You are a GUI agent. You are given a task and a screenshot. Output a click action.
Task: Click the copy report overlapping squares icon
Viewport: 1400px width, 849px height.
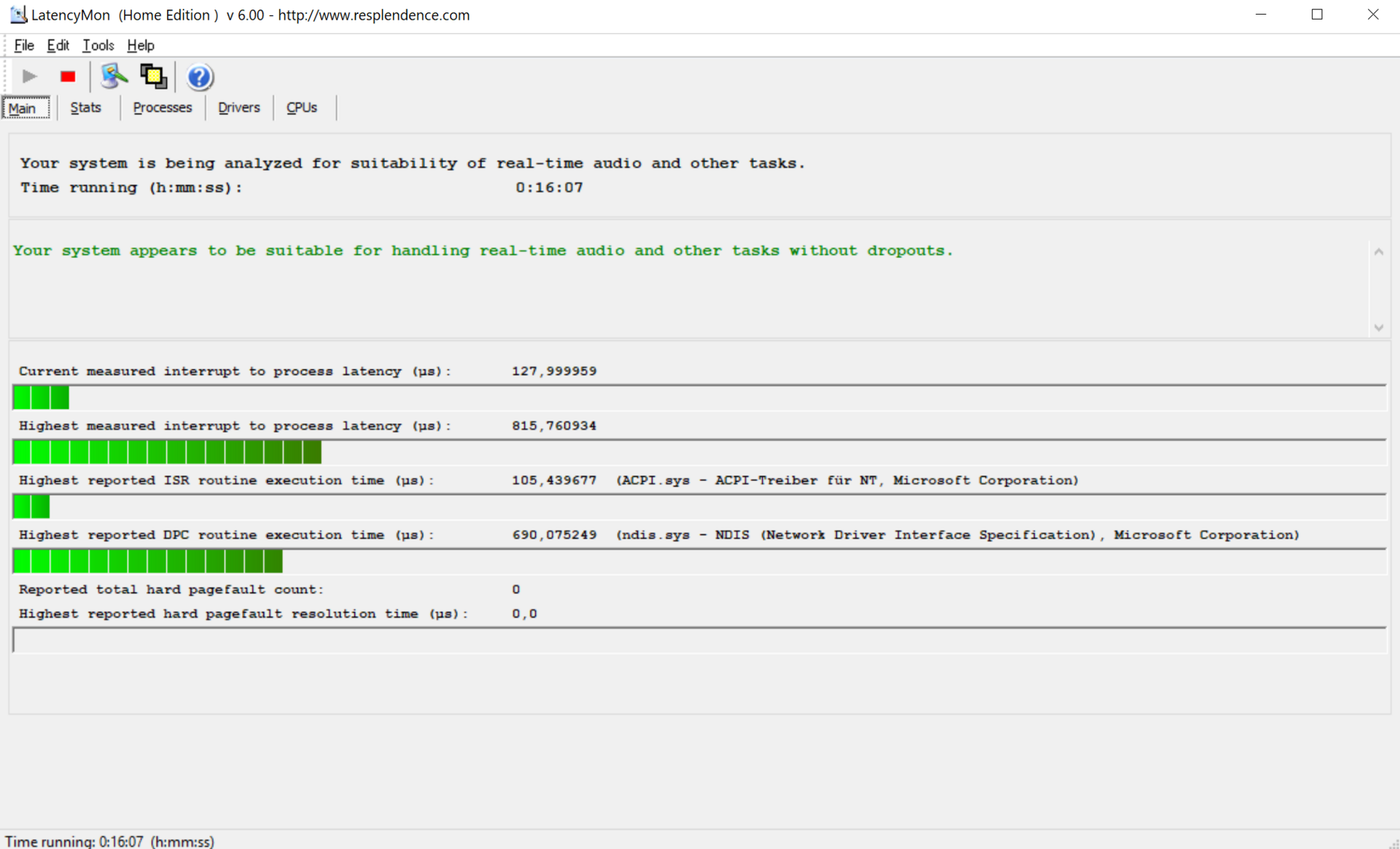153,77
